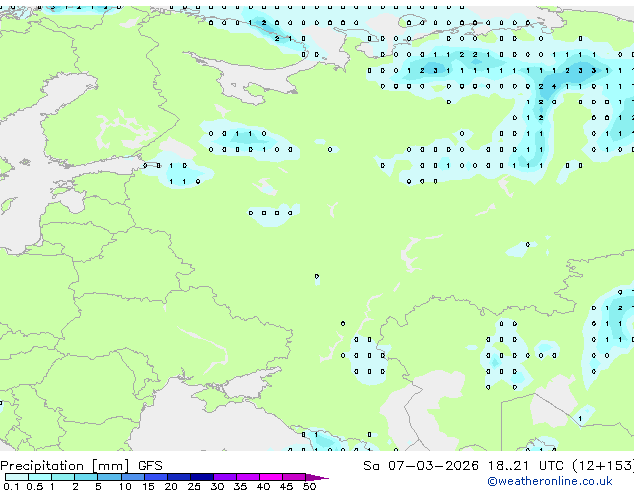Pick the violet legend swatch between 35 and 40
This screenshot has width=634, height=490.
pos(247,477)
